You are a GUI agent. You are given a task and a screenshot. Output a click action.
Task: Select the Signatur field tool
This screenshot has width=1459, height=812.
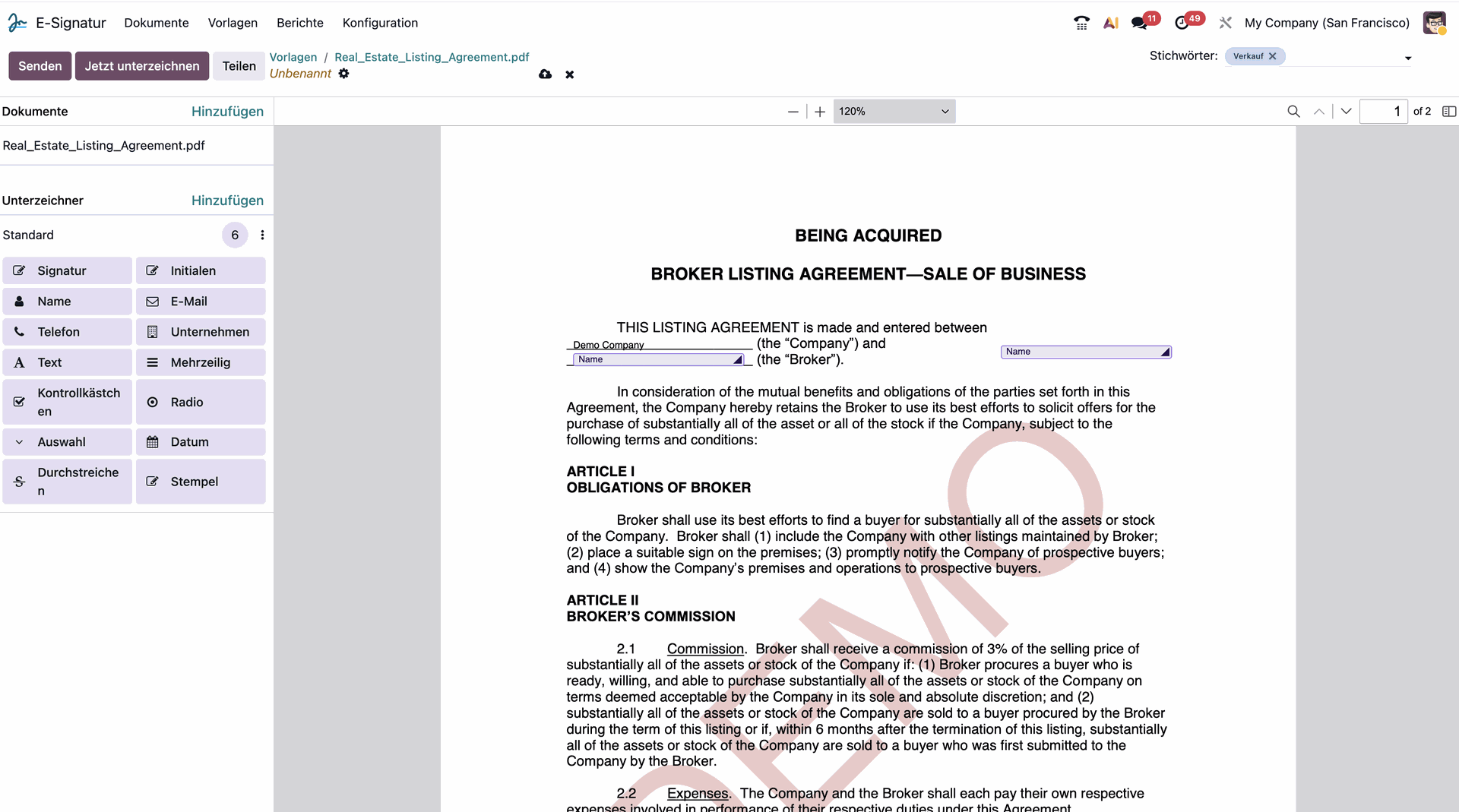click(67, 270)
